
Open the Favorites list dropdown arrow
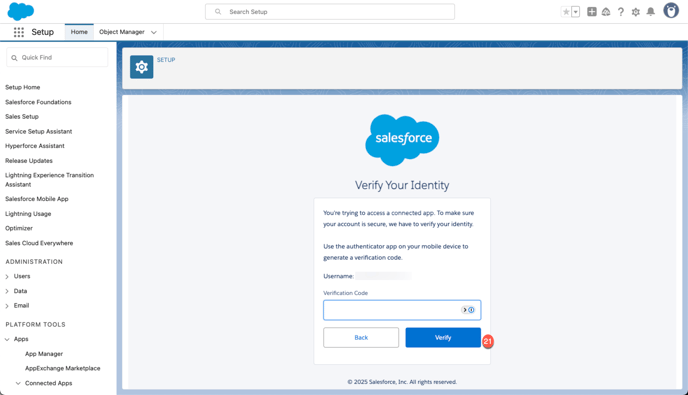point(576,12)
